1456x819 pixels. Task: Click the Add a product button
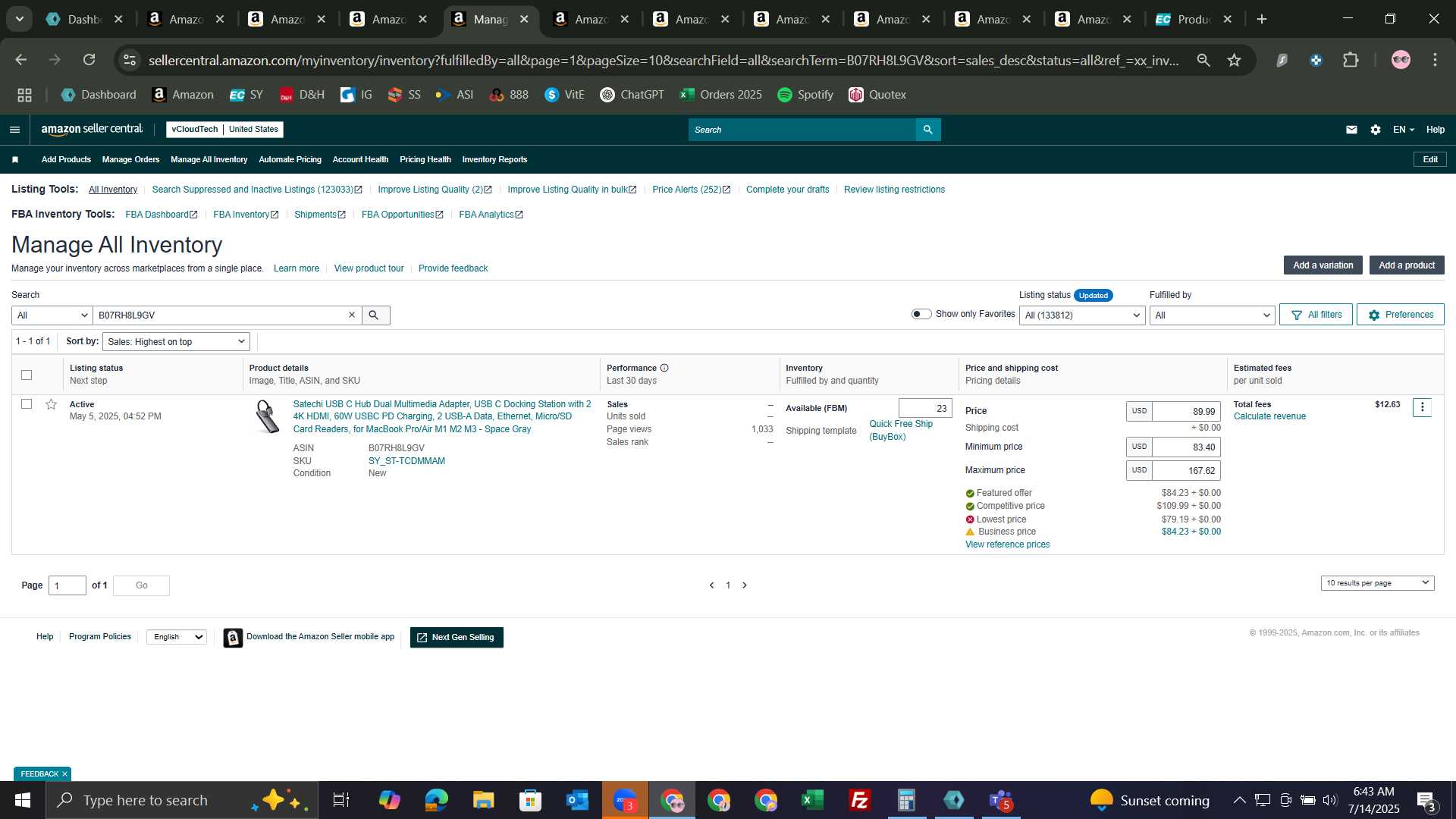point(1407,265)
